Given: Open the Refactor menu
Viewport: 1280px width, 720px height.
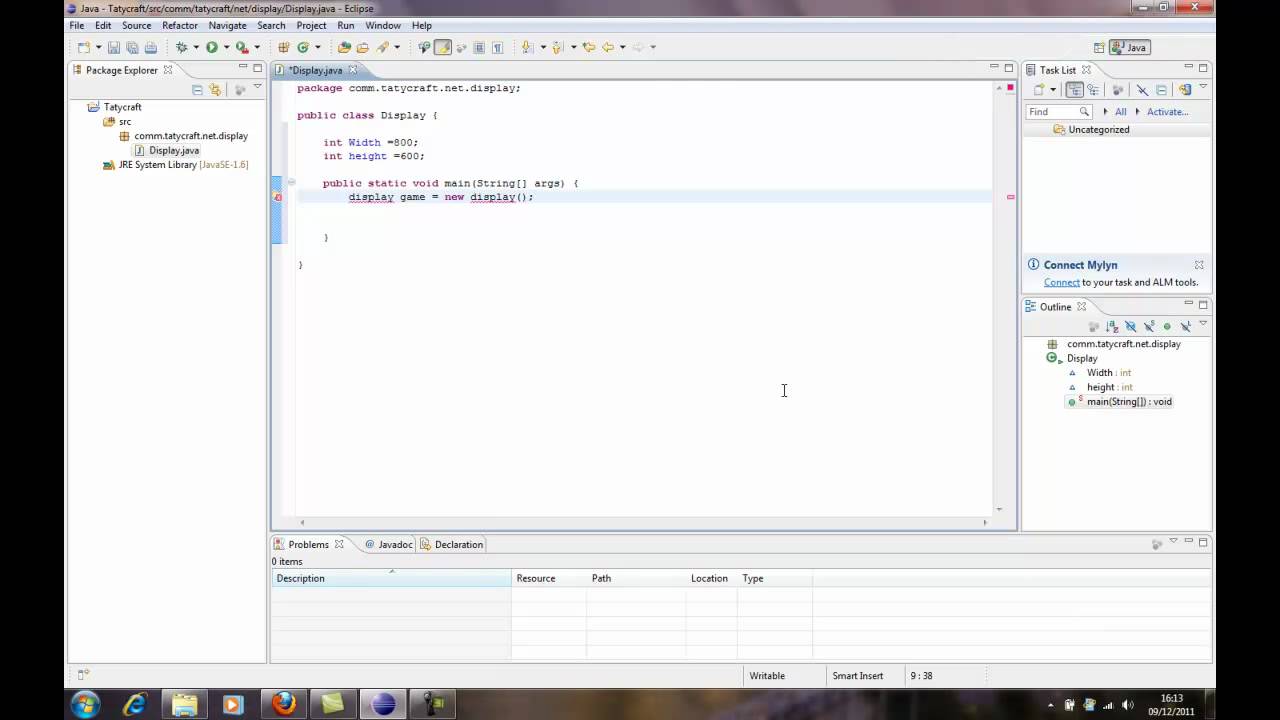Looking at the screenshot, I should click(x=180, y=25).
